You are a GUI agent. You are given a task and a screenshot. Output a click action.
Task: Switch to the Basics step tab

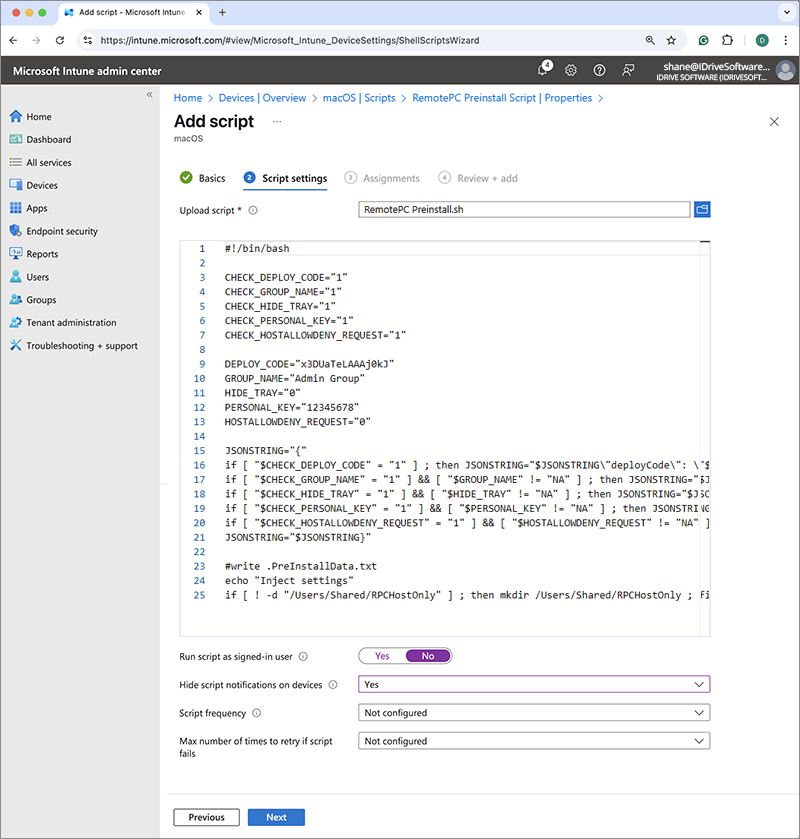[203, 178]
